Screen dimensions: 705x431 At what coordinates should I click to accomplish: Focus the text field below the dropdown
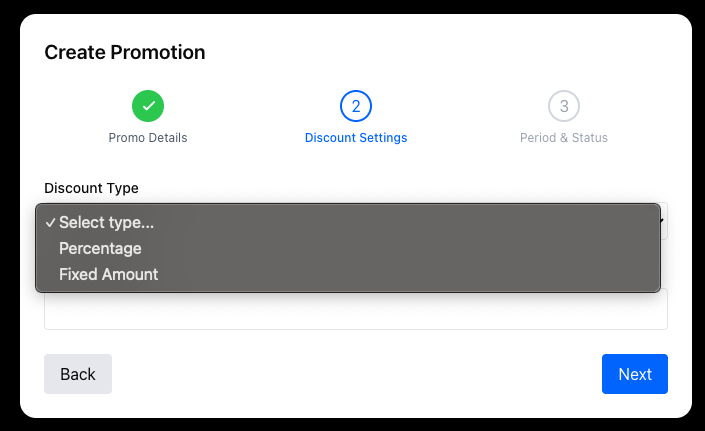[x=356, y=311]
